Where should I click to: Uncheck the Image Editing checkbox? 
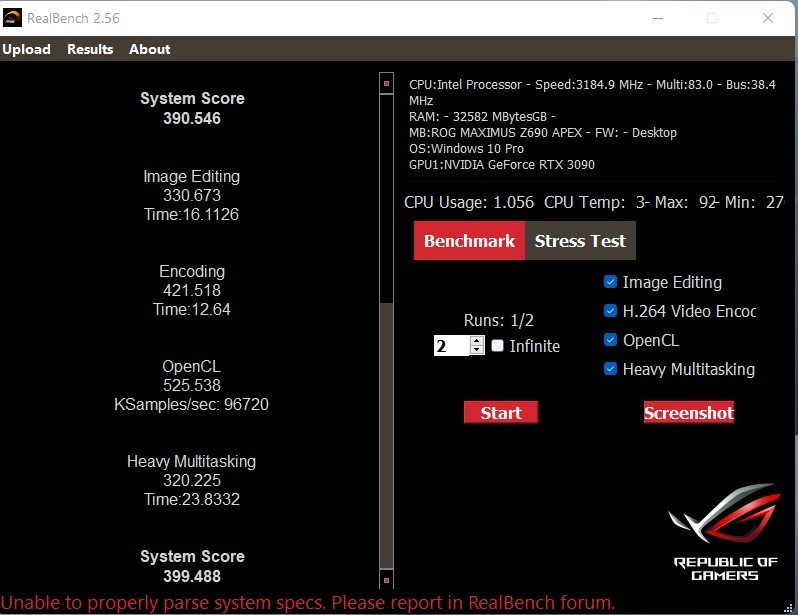pyautogui.click(x=610, y=282)
